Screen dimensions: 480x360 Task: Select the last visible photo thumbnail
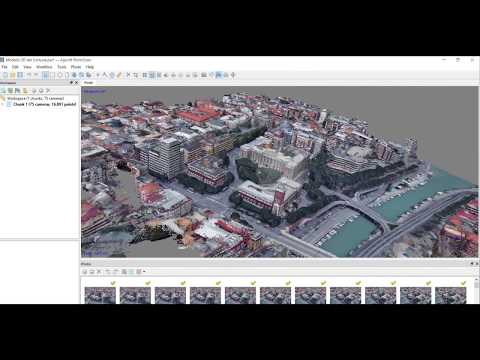tap(451, 295)
